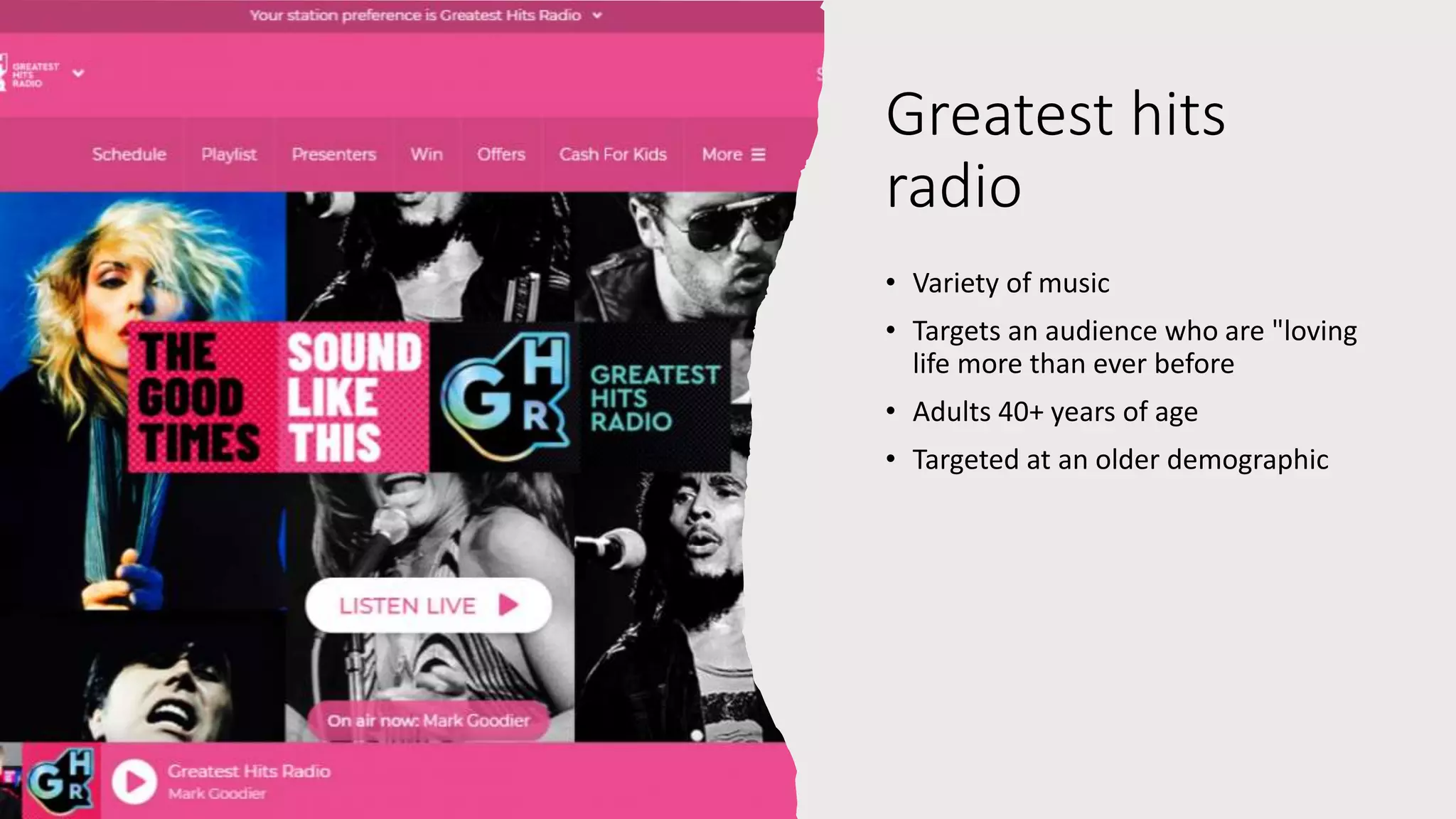Click the Greatest Hits Radio header logo

click(x=30, y=74)
